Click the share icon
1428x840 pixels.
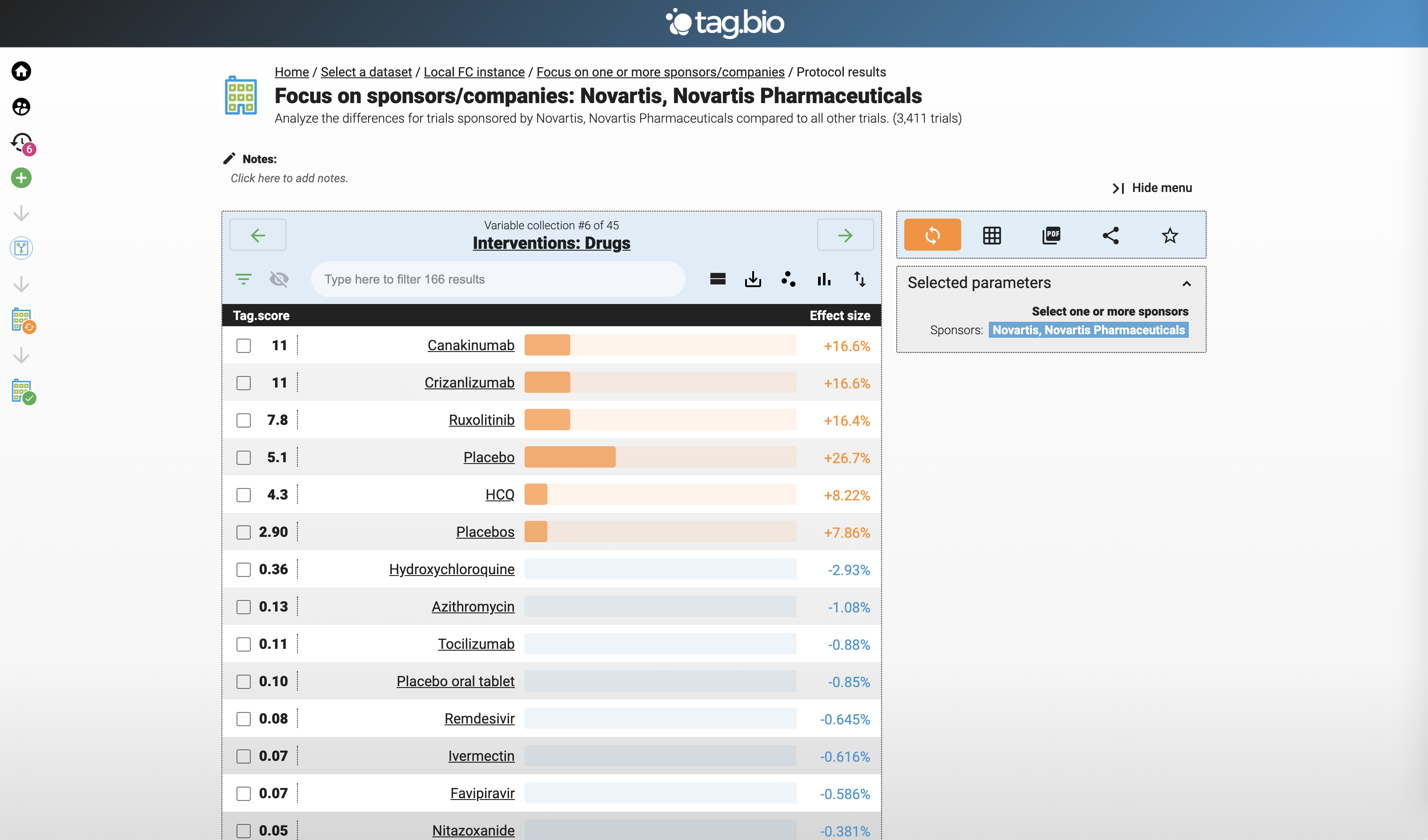[x=1110, y=235]
